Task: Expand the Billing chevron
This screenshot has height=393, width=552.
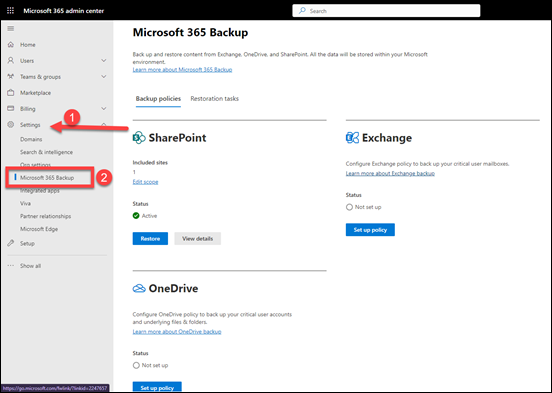Action: [x=104, y=108]
